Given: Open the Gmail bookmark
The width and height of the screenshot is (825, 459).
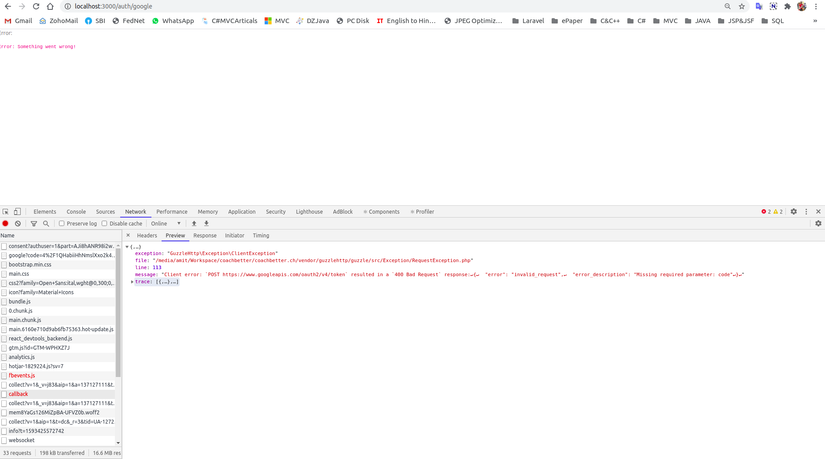Looking at the screenshot, I should pyautogui.click(x=18, y=21).
